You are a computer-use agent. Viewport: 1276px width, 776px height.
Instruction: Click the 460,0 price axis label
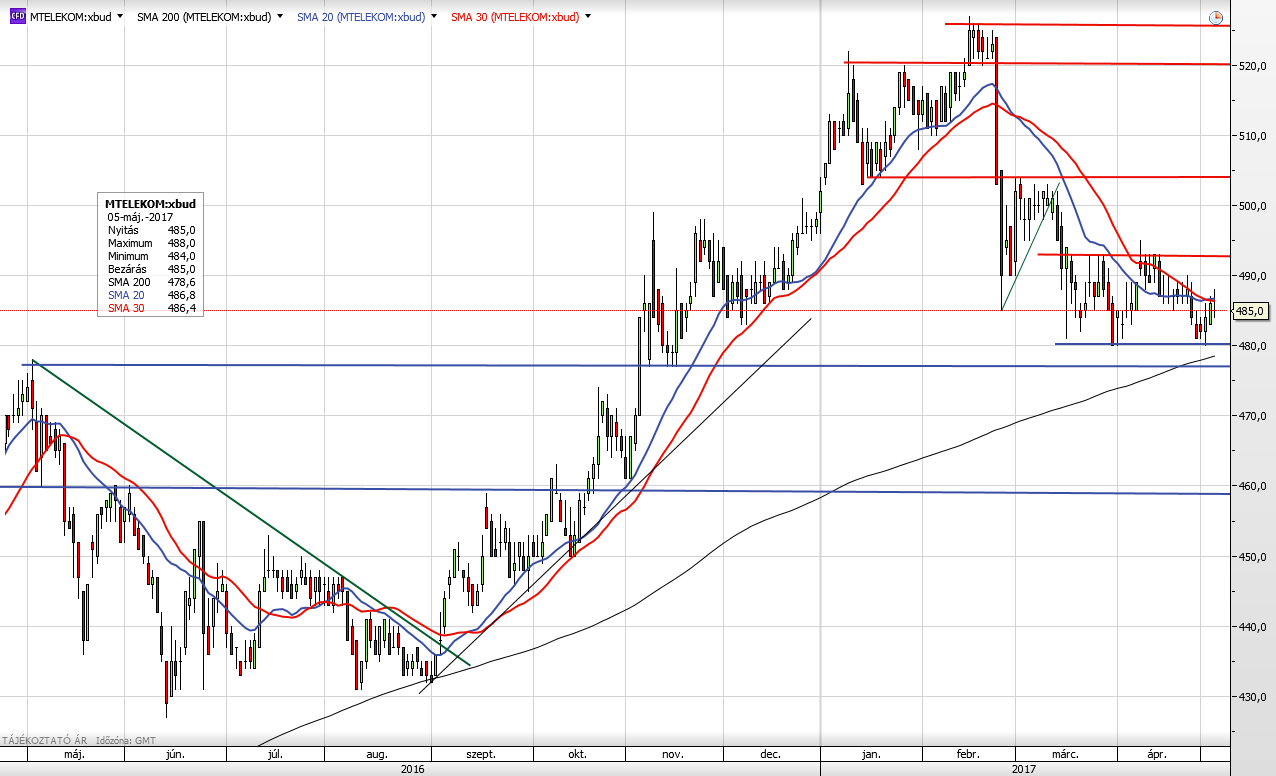[1252, 486]
